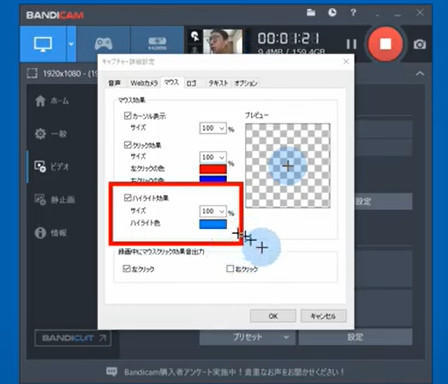Pick the dark blue right-click color swatch
Viewport: 448px width, 384px height.
[x=213, y=179]
